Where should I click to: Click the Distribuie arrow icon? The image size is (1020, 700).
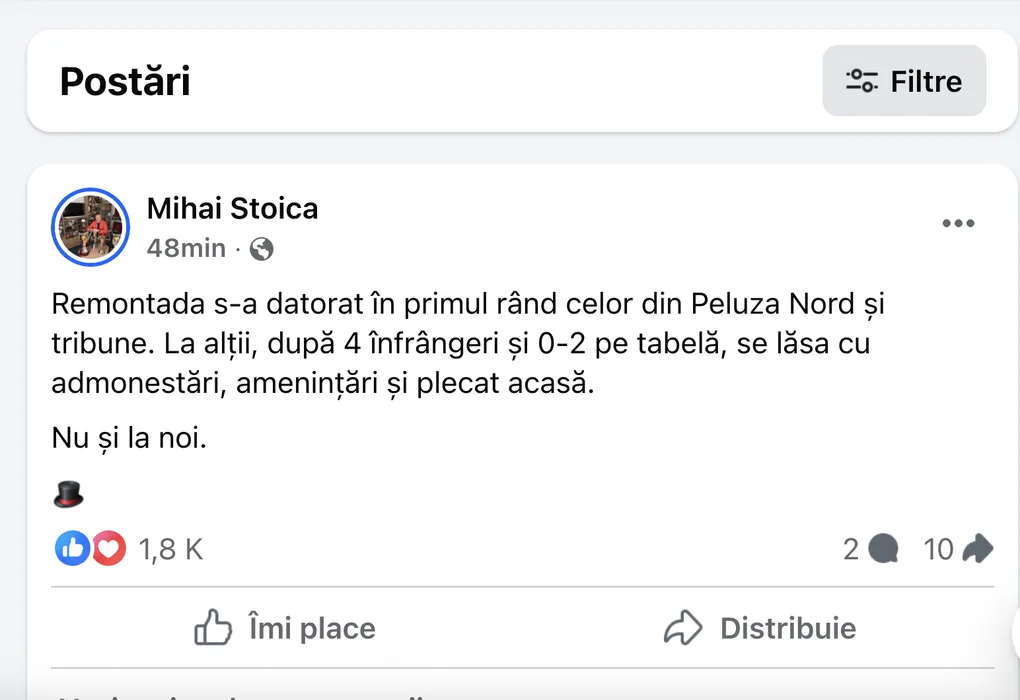pos(683,628)
